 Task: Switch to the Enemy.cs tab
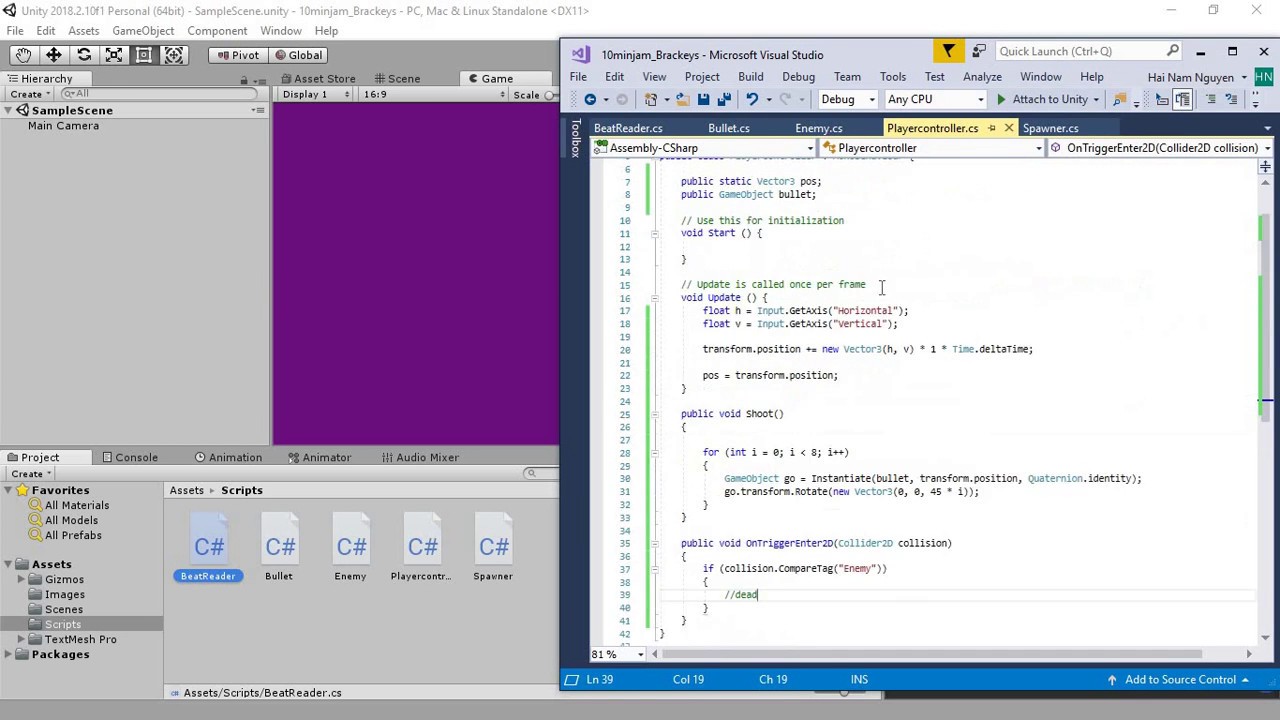(818, 128)
